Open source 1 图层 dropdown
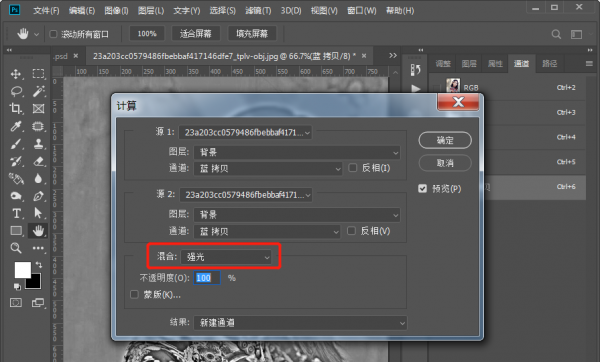Screen dimensions: 600x362 click(297, 152)
